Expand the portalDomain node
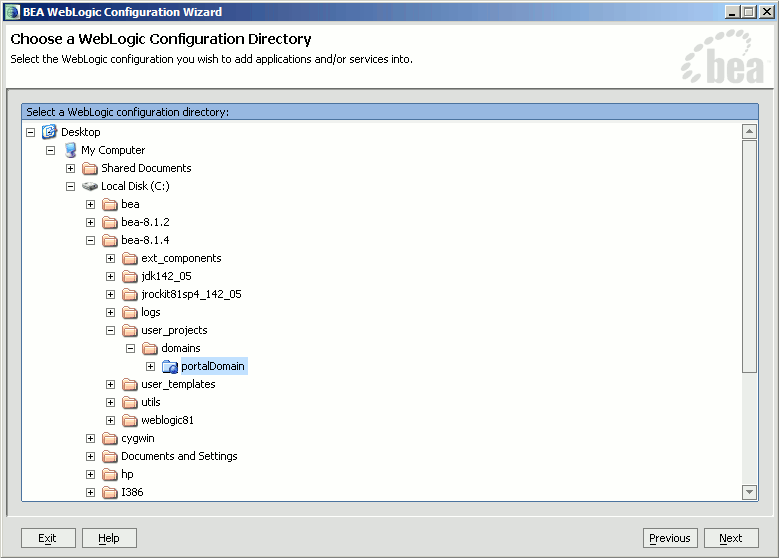 150,367
